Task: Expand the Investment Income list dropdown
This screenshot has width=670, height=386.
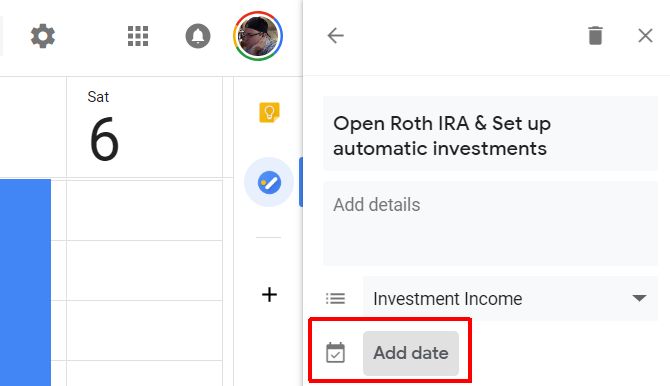Action: point(511,298)
